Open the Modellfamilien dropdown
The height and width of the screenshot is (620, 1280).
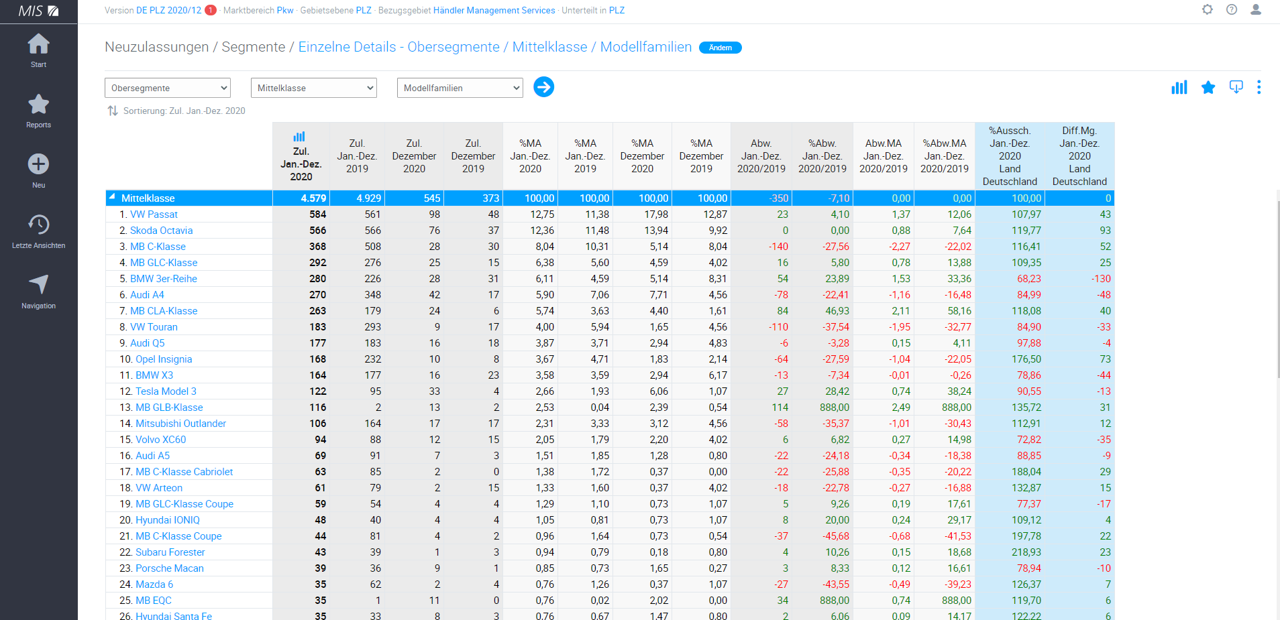coord(459,88)
